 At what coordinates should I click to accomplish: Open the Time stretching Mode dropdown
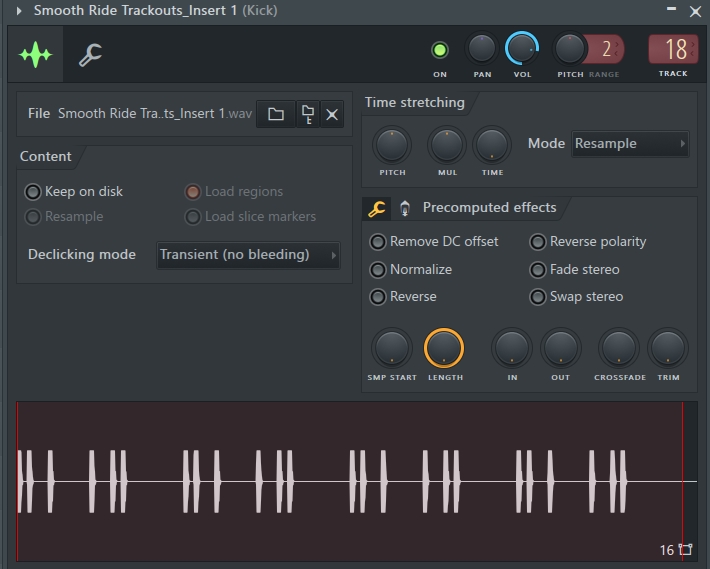coord(630,144)
